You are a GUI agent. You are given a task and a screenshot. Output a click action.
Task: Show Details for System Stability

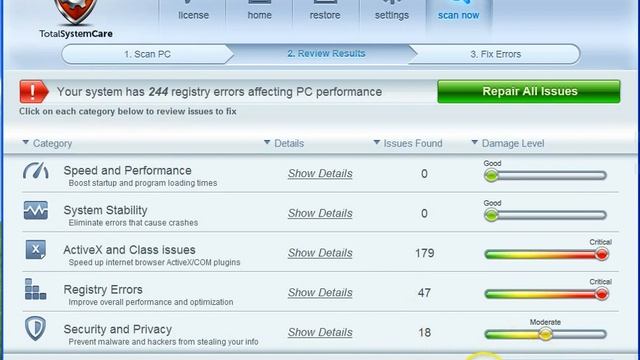tap(320, 213)
